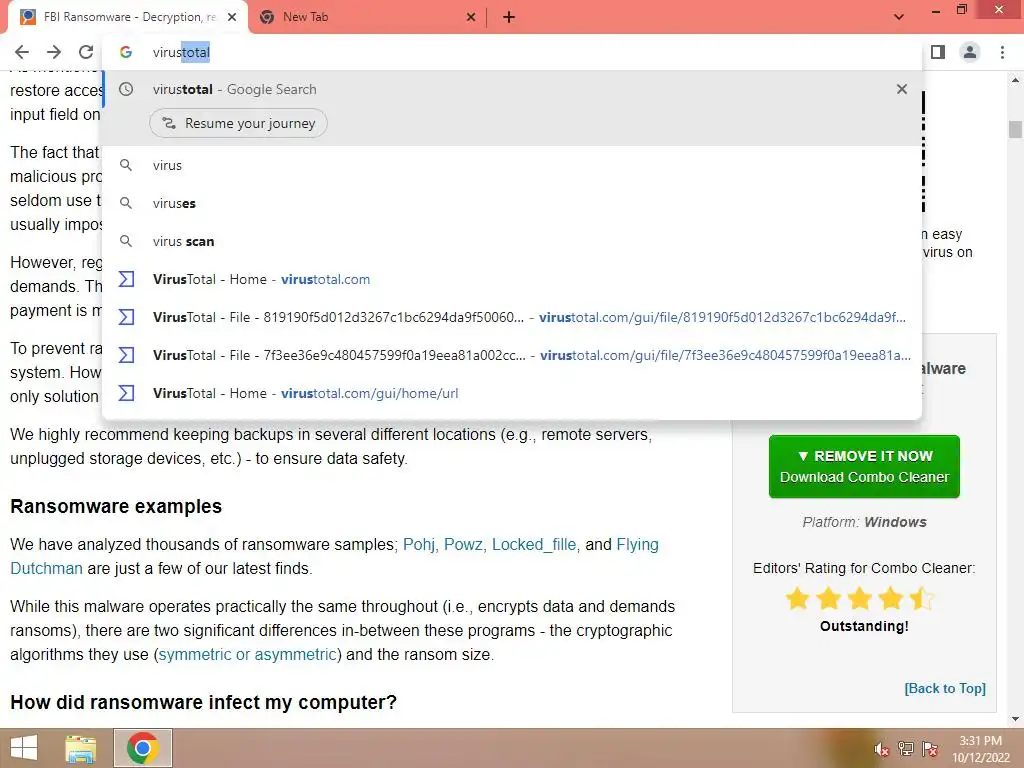Click VirusTotal sigma icon of 7f3ee36e entry
1024x768 pixels.
126,355
